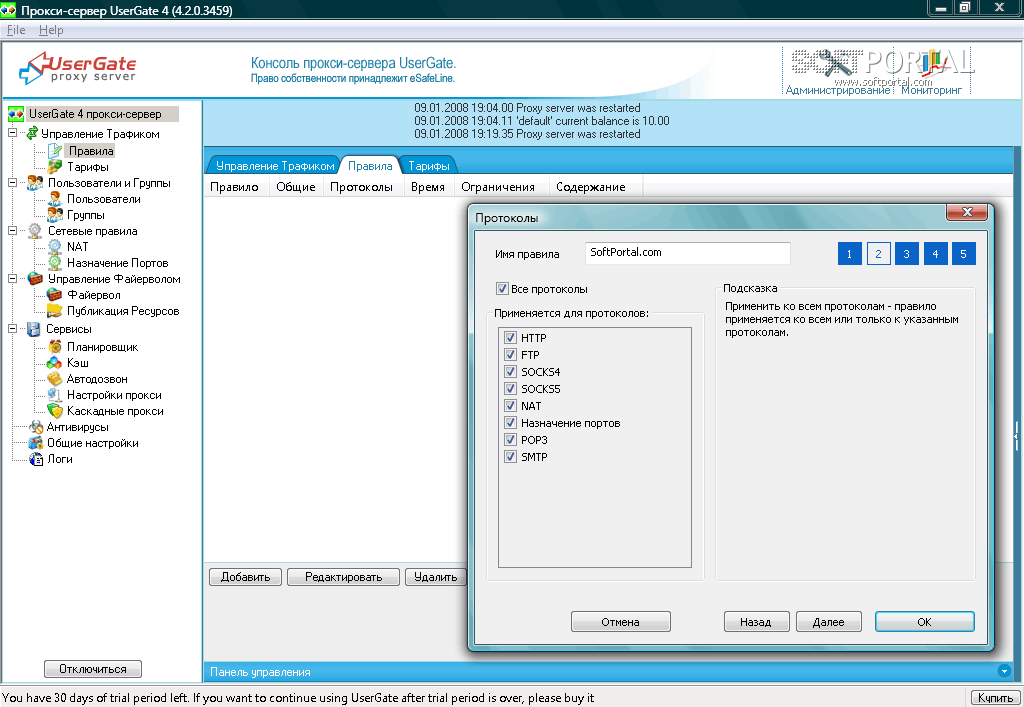Click the Логи tree icon

coord(36,459)
